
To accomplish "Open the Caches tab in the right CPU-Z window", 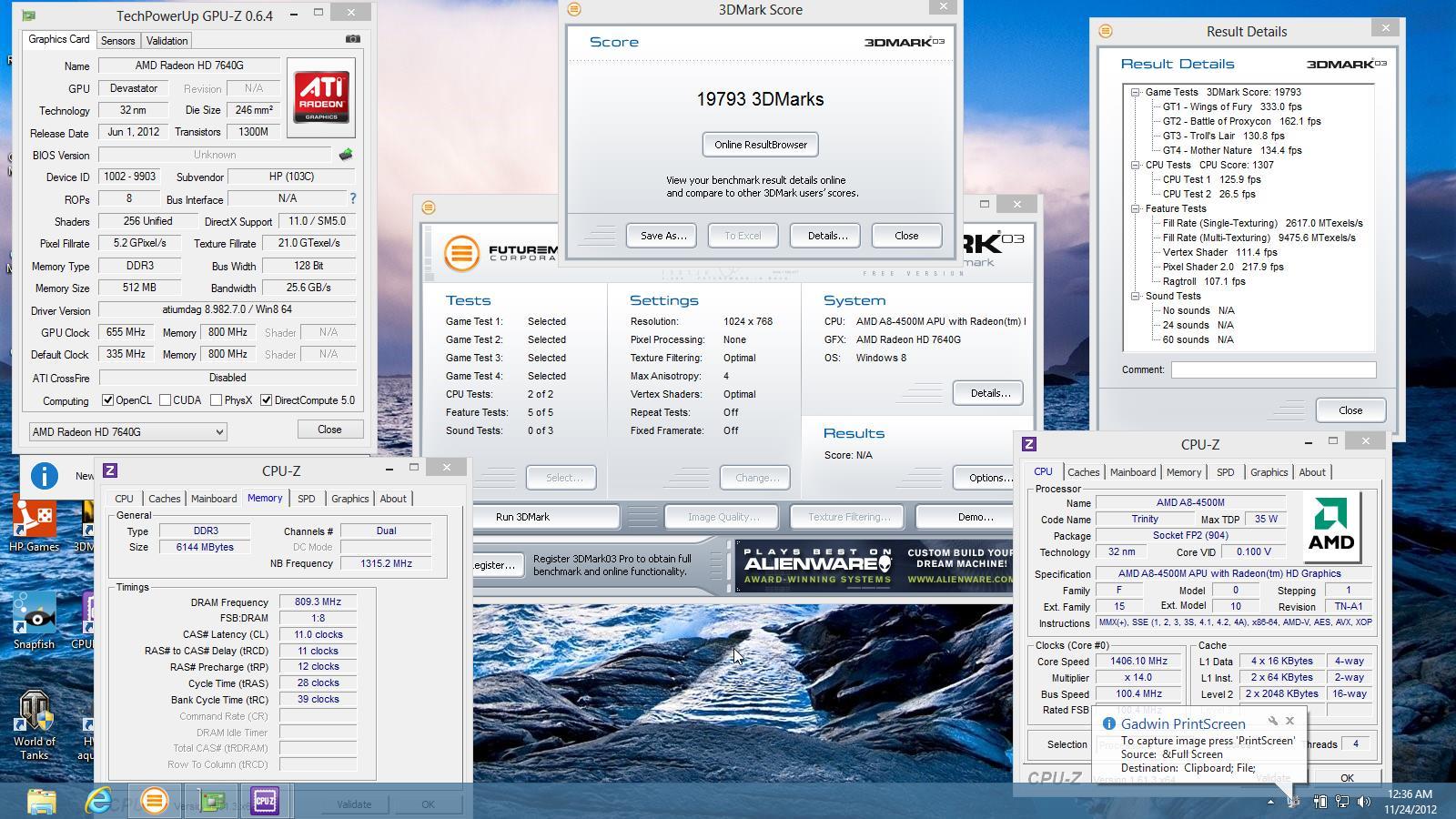I will point(1083,472).
